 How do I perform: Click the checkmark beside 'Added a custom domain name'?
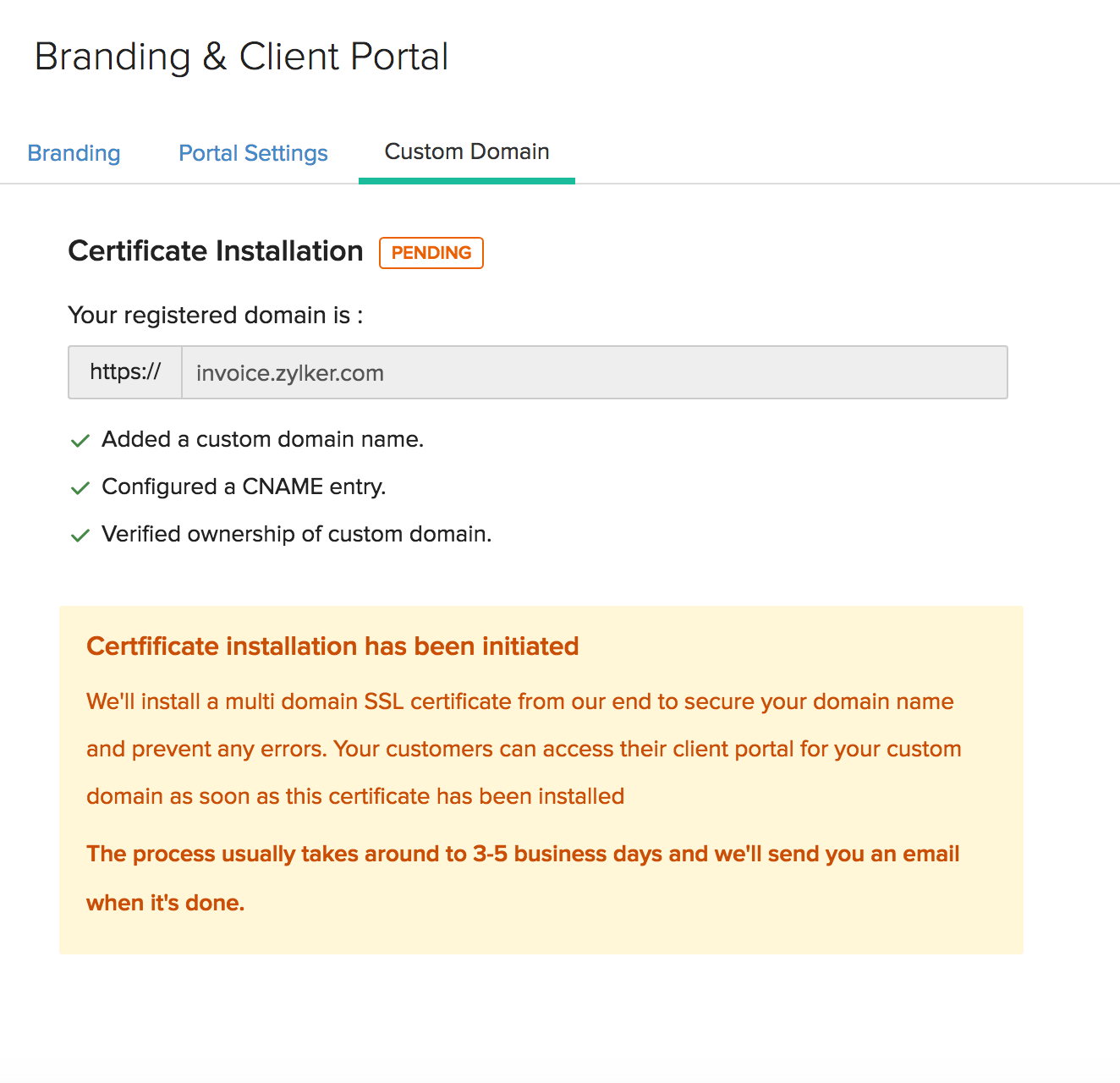80,441
